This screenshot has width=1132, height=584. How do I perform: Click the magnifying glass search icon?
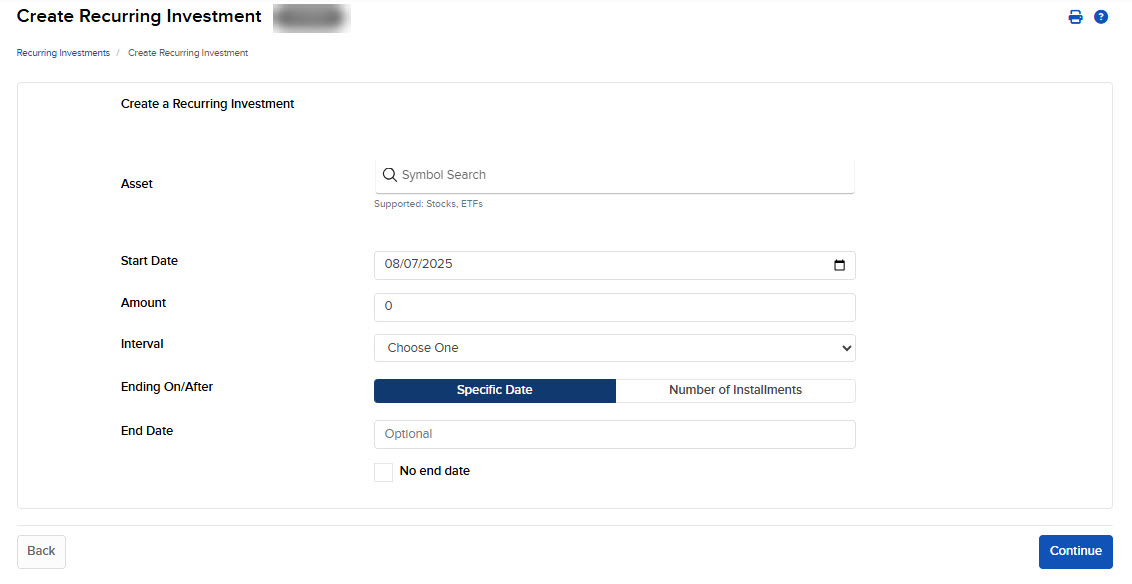(390, 174)
